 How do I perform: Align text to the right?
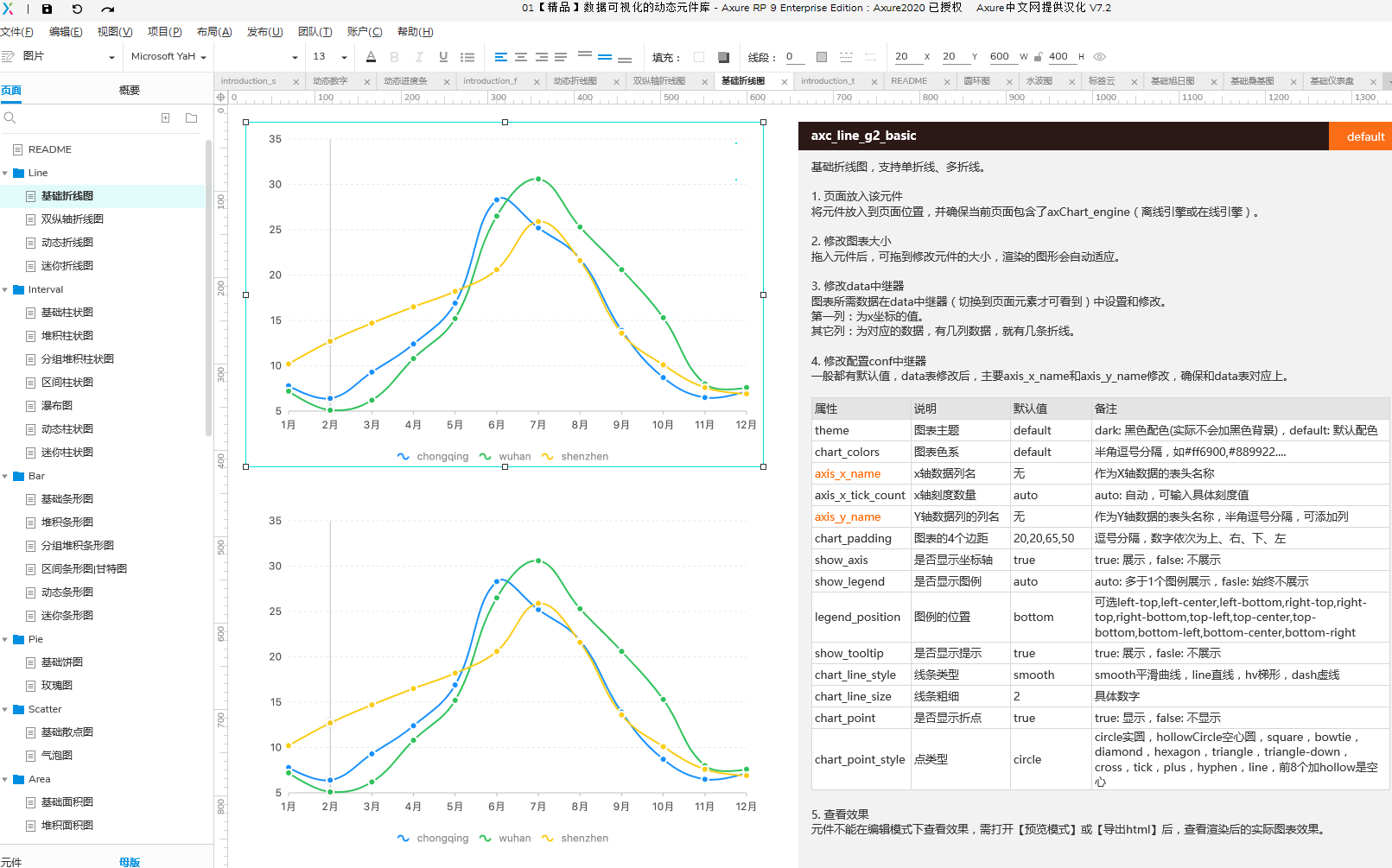(x=542, y=57)
